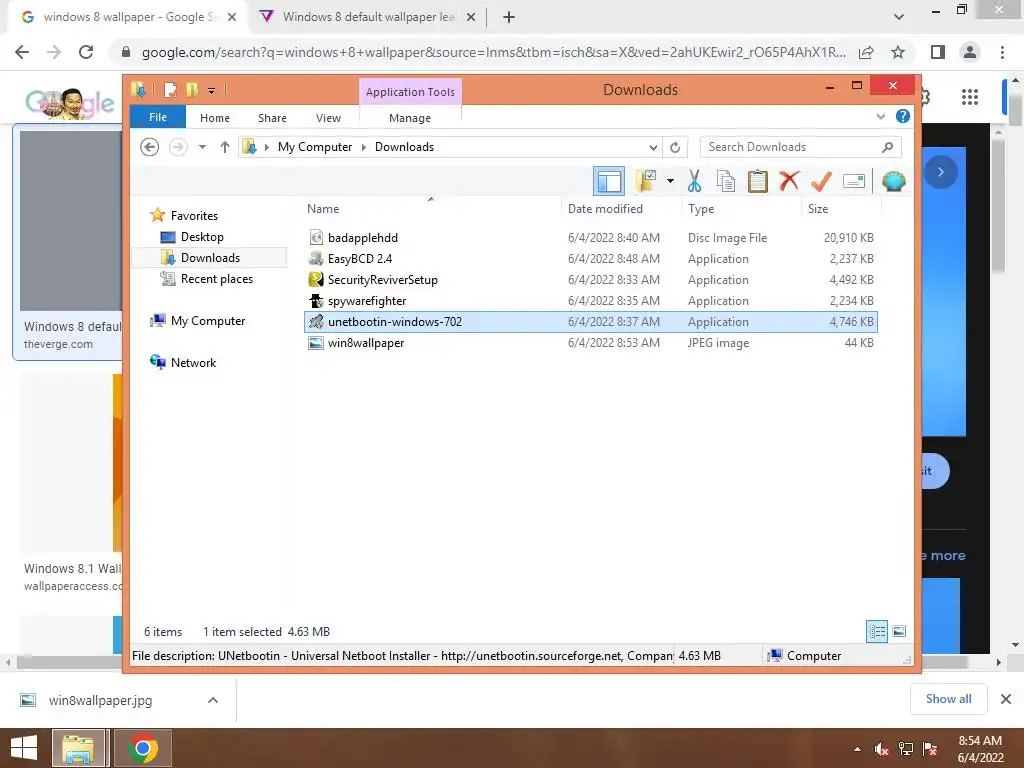Open Chrome side panel icon
Screen dimensions: 1024x768
(938, 52)
